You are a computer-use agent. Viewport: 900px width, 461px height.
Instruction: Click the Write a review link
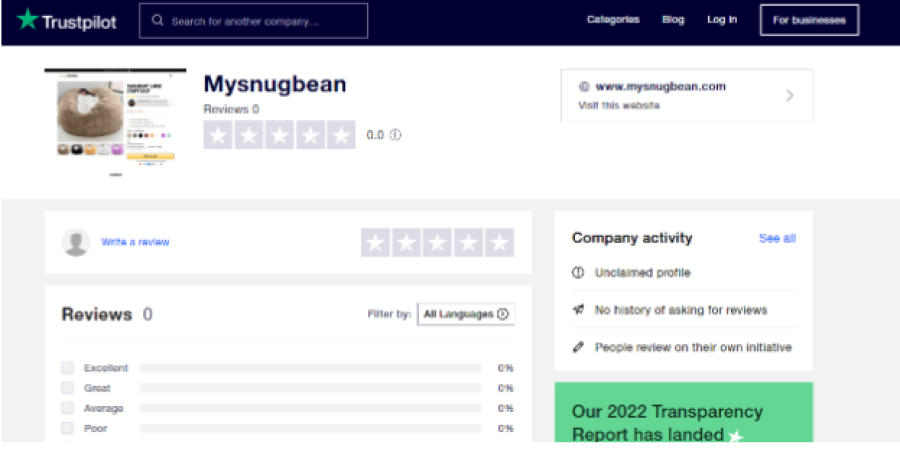pos(135,242)
